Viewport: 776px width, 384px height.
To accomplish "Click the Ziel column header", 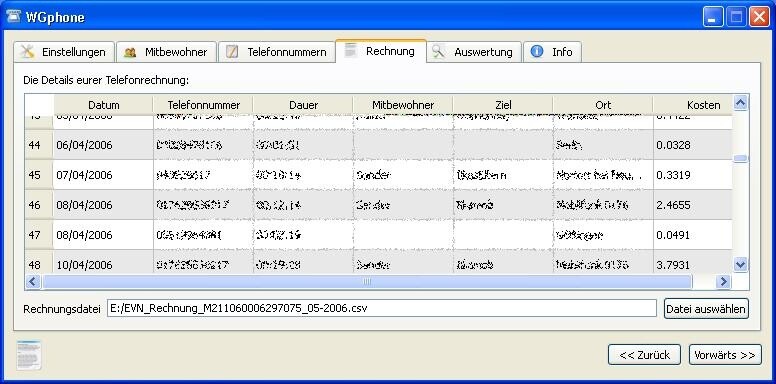I will coord(503,105).
